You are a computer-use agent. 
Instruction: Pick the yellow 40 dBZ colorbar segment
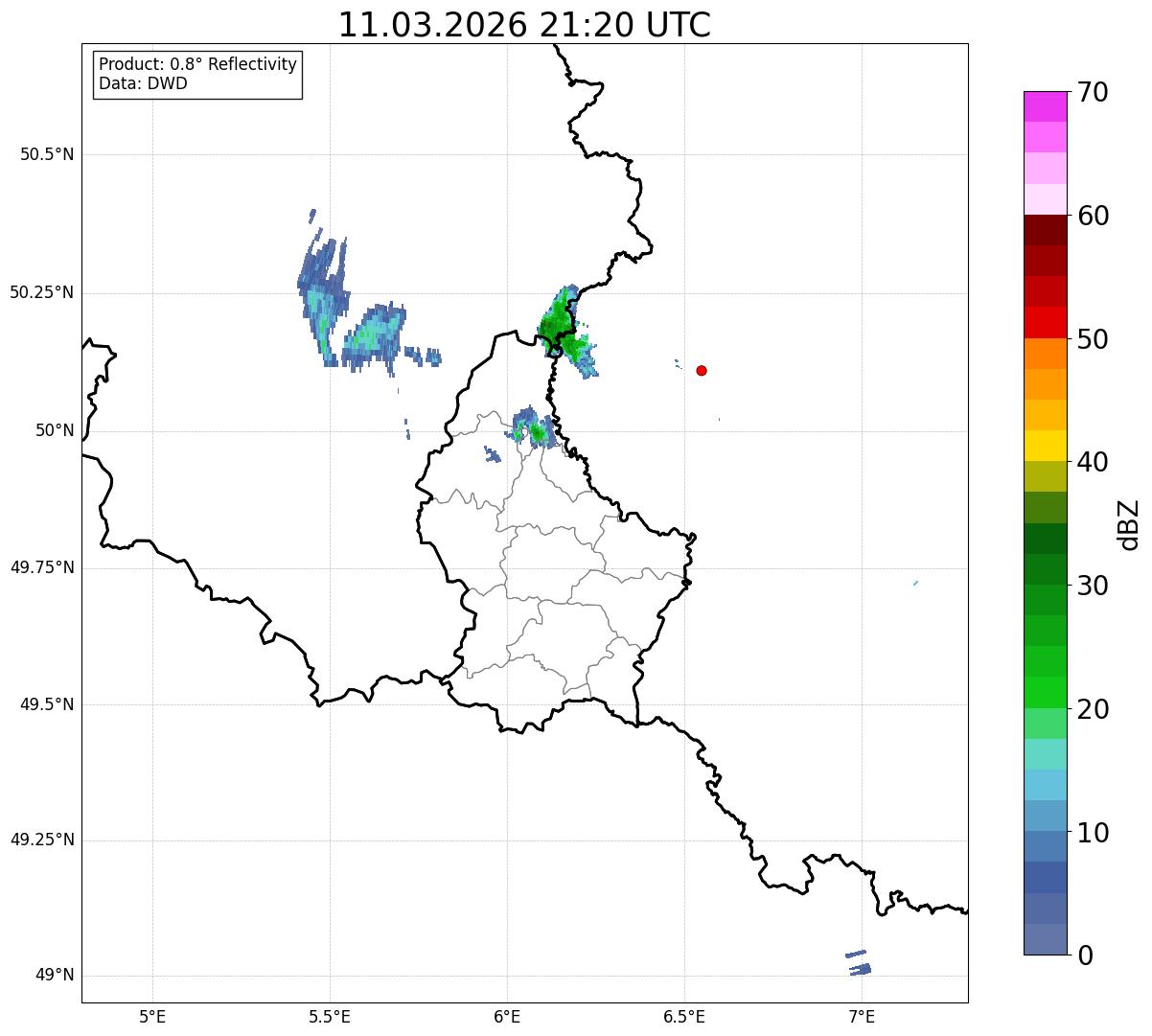click(1045, 446)
